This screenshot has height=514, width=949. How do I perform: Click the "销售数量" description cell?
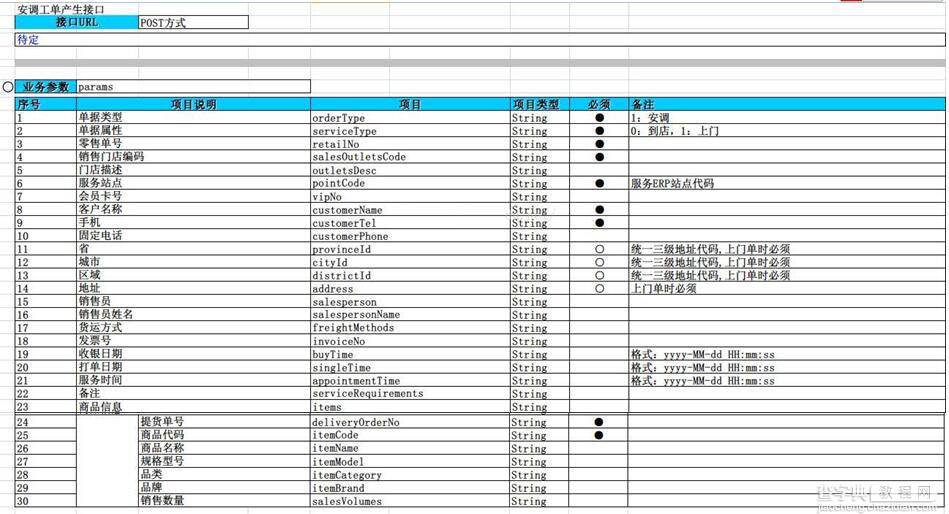[225, 501]
